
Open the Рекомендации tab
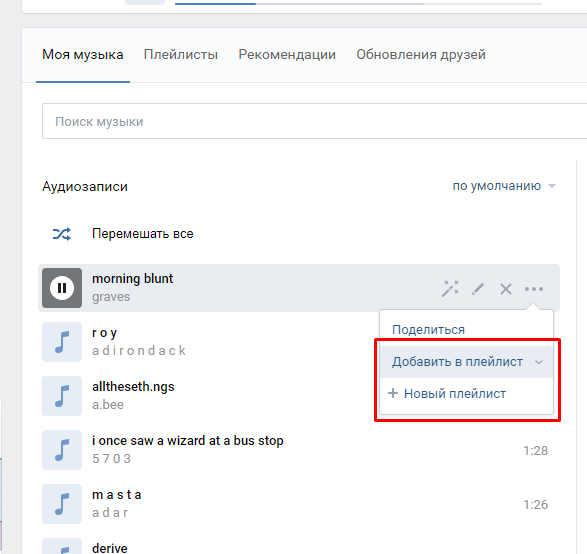point(287,55)
